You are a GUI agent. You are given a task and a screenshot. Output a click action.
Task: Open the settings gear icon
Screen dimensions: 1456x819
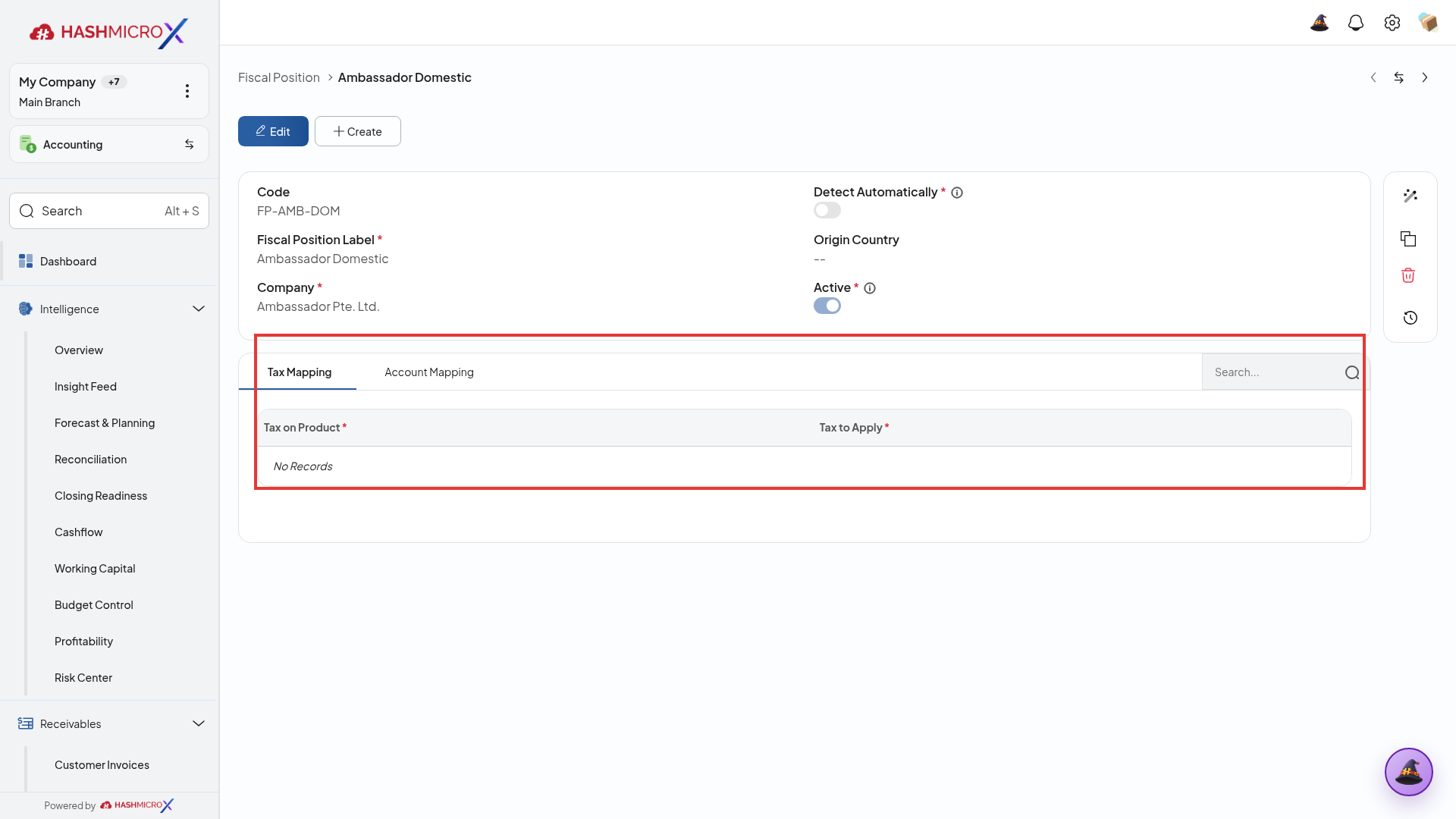coord(1392,23)
